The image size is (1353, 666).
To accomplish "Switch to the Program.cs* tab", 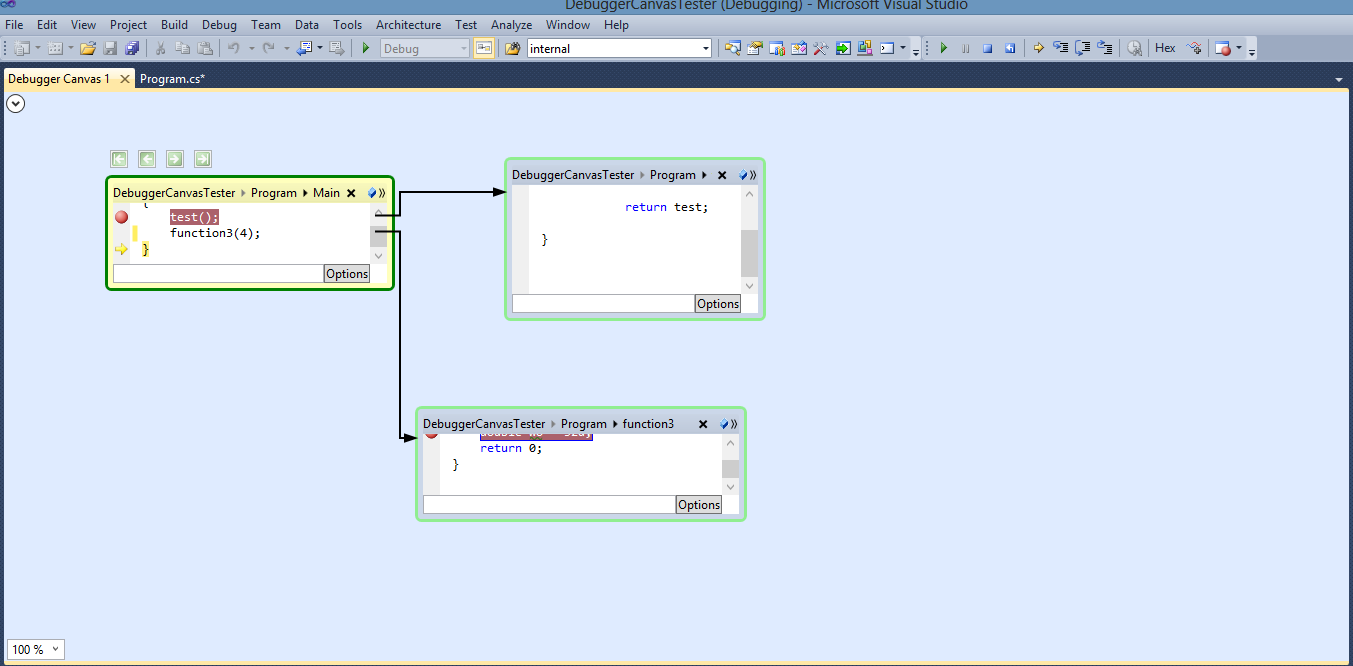I will pyautogui.click(x=172, y=78).
